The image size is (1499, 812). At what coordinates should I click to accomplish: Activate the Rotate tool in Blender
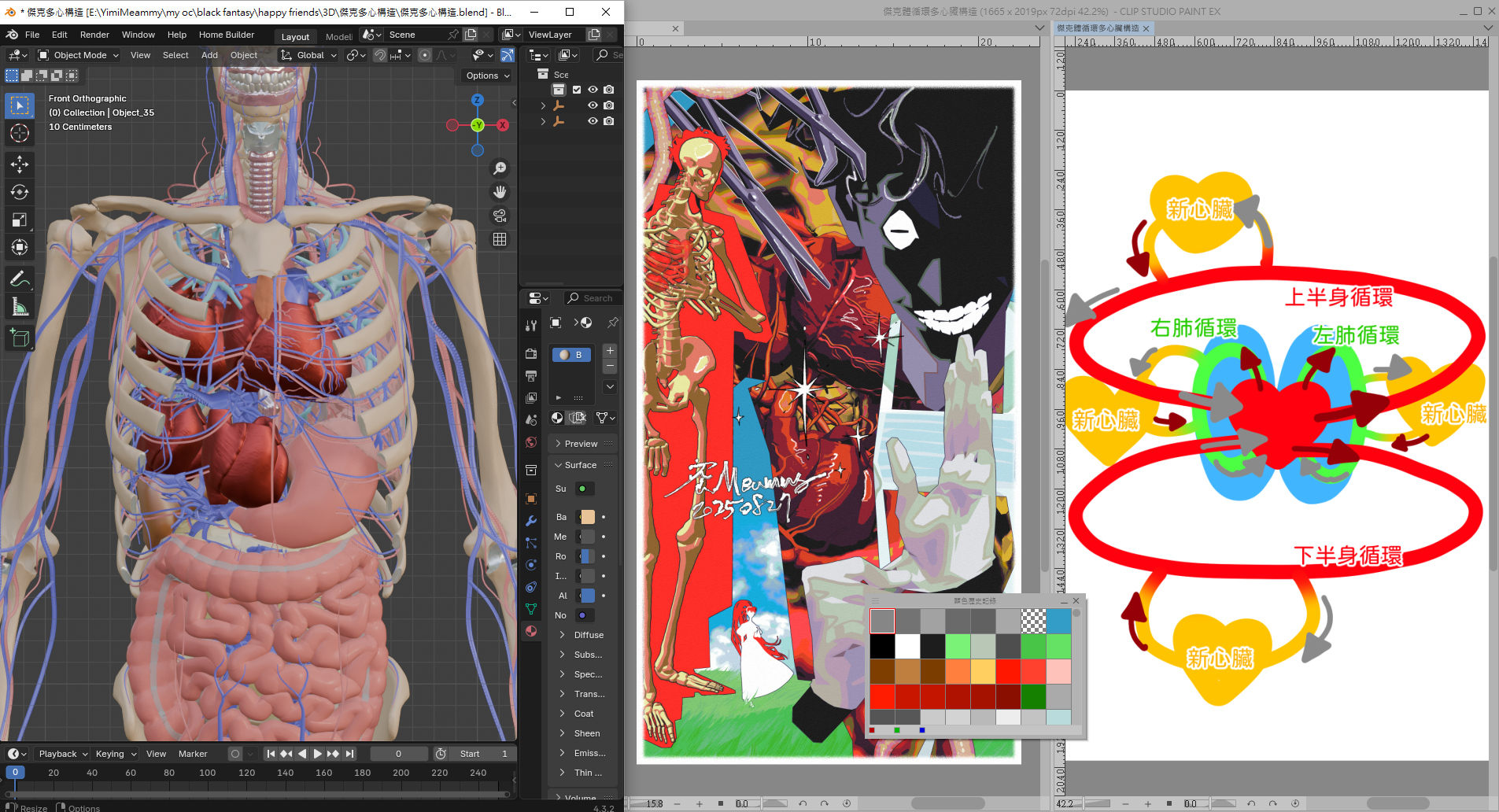point(20,192)
